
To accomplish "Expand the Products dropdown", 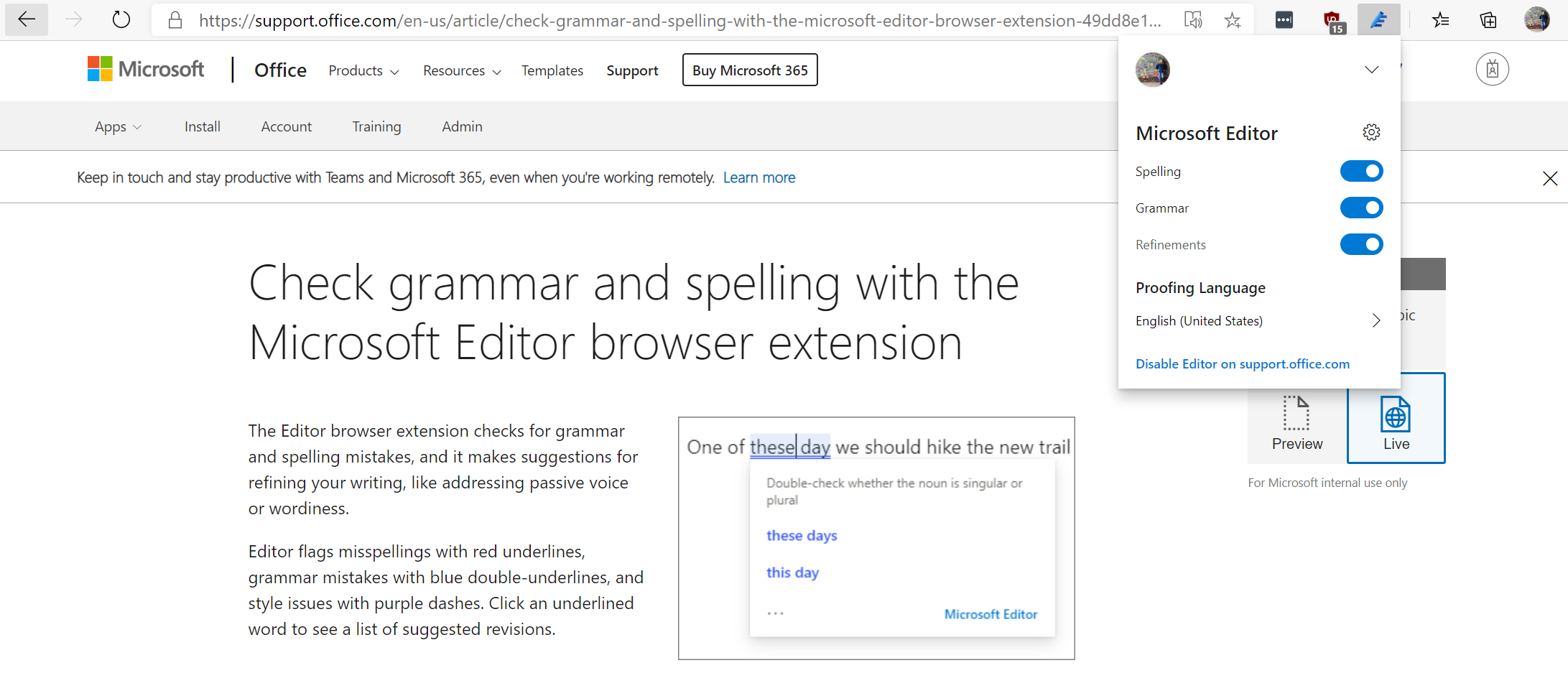I will coord(363,70).
